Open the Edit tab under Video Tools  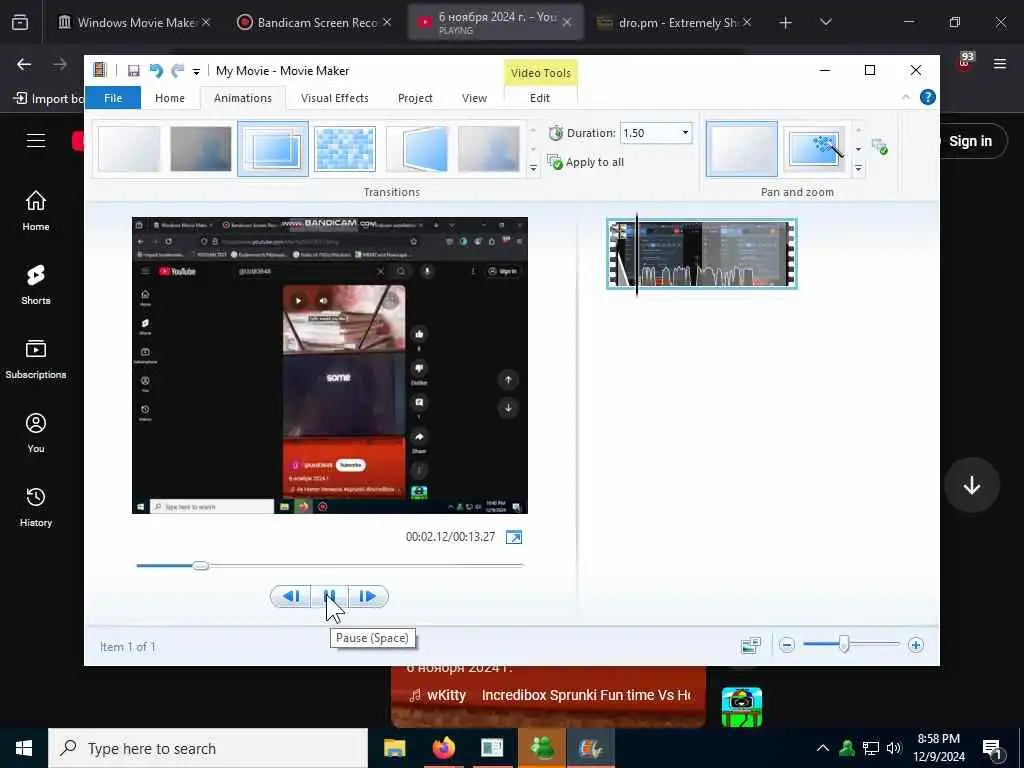540,98
